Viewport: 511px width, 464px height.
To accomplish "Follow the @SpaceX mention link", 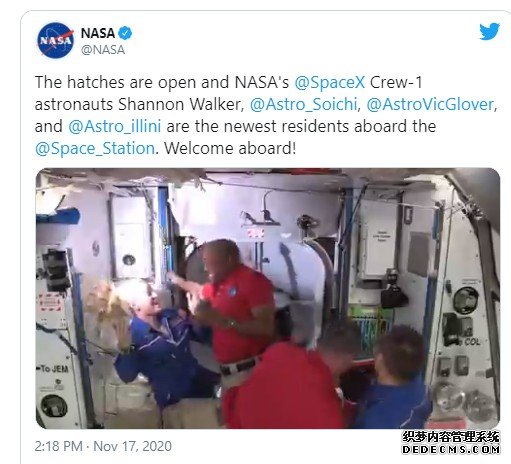I will [329, 82].
